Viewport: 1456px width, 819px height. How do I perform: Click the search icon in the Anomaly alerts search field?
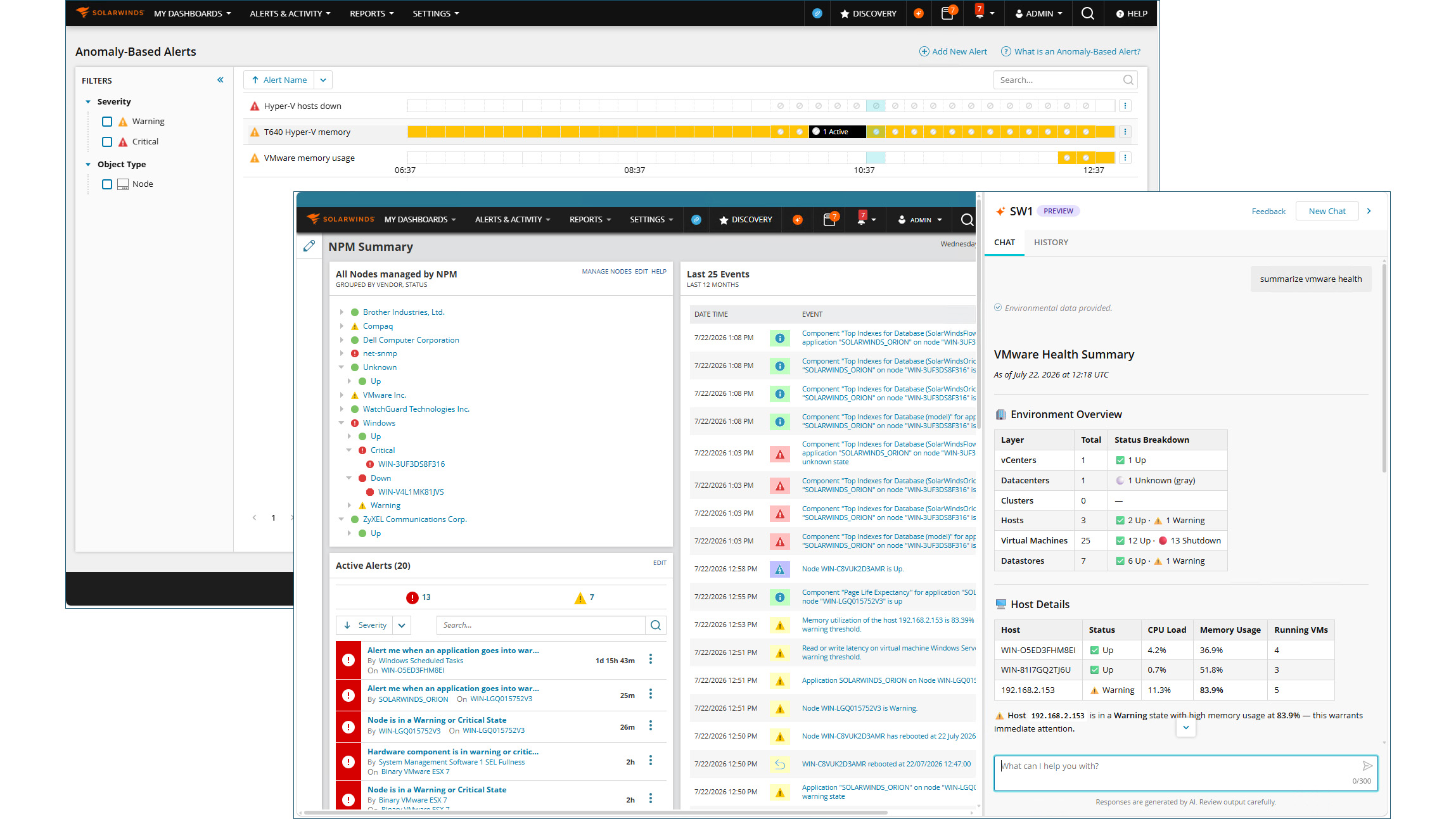pyautogui.click(x=1128, y=80)
